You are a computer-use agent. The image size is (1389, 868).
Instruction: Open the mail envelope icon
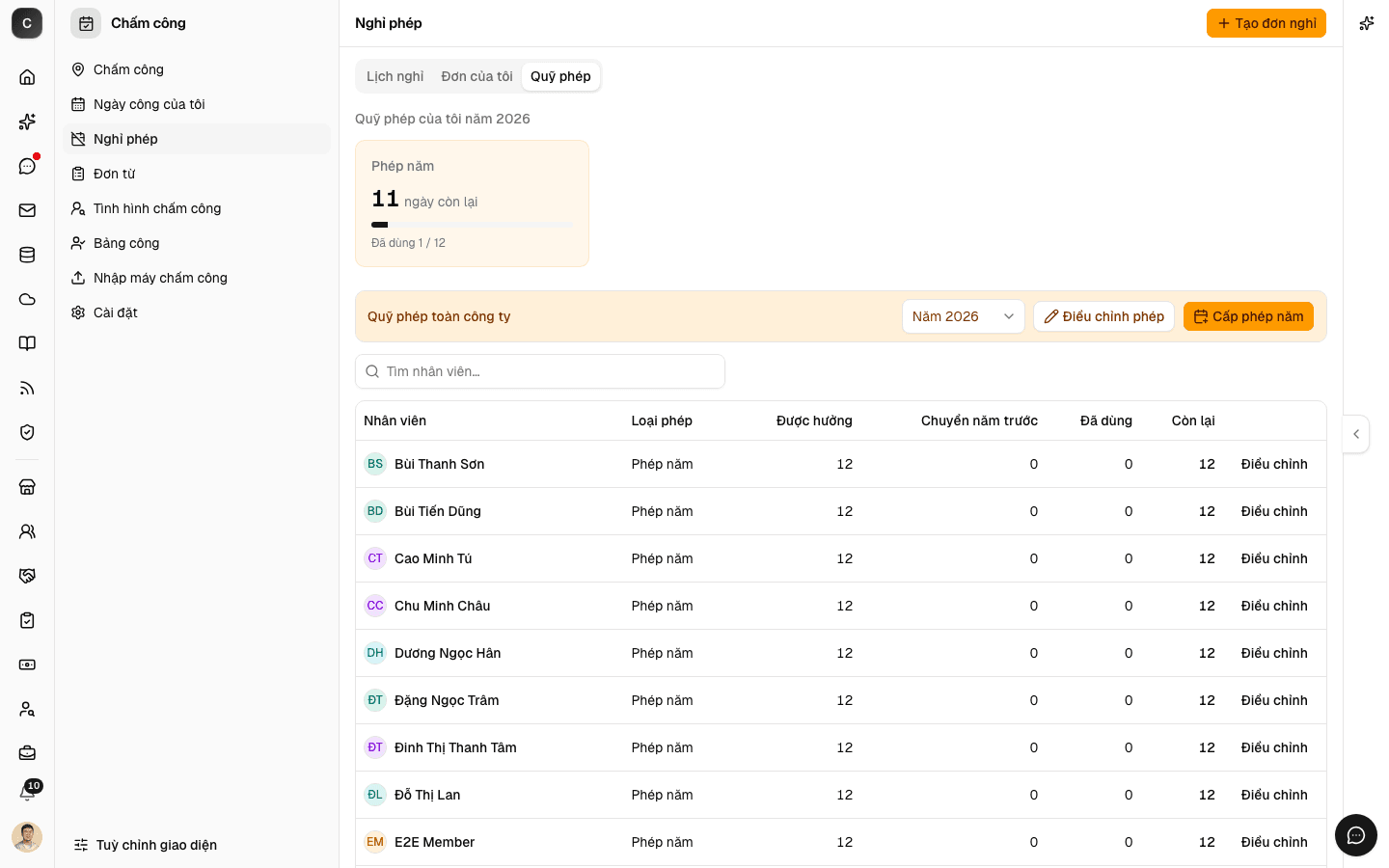27,210
